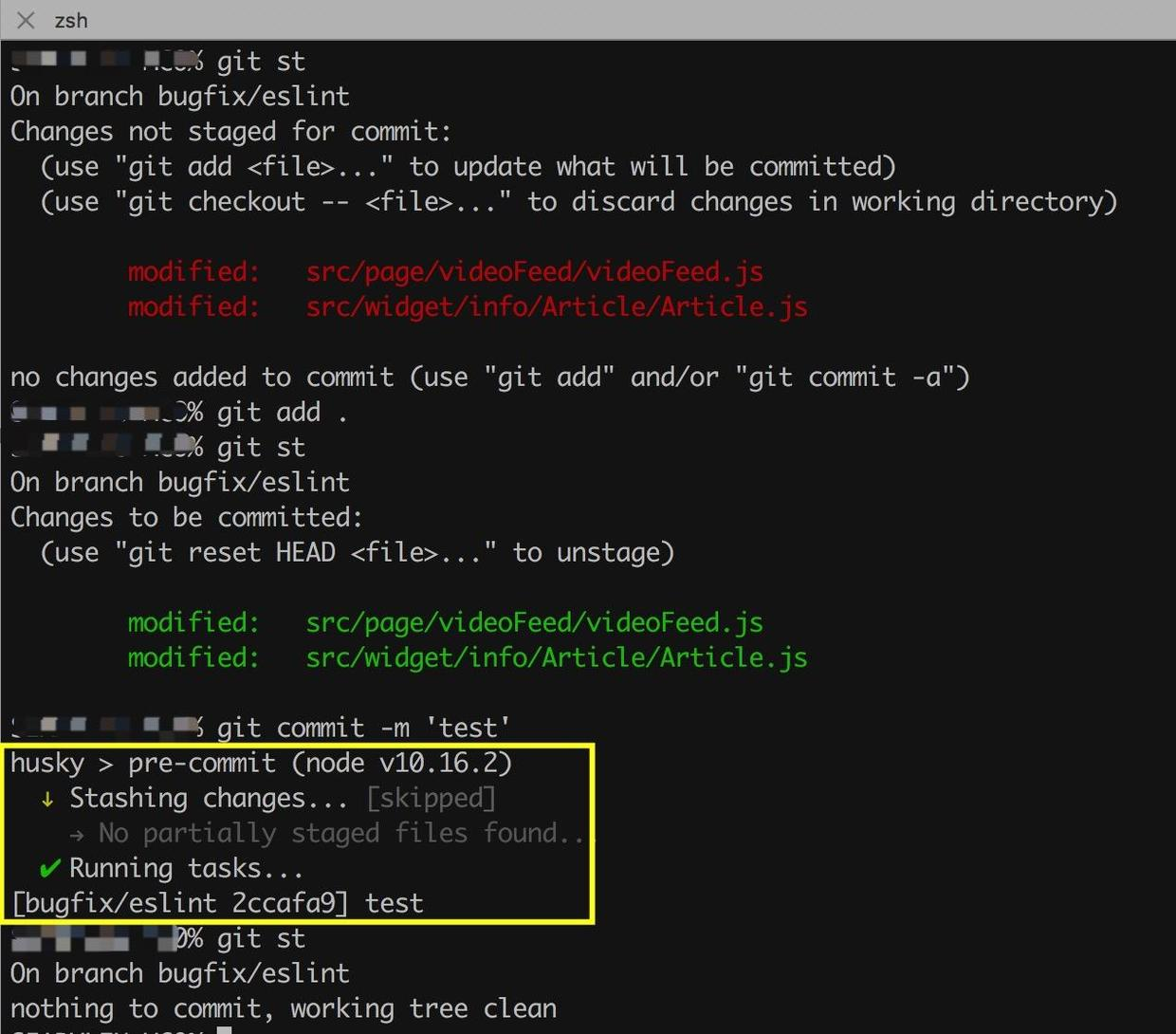Click the first 'git st' command
The width and height of the screenshot is (1176, 1034).
[x=261, y=62]
